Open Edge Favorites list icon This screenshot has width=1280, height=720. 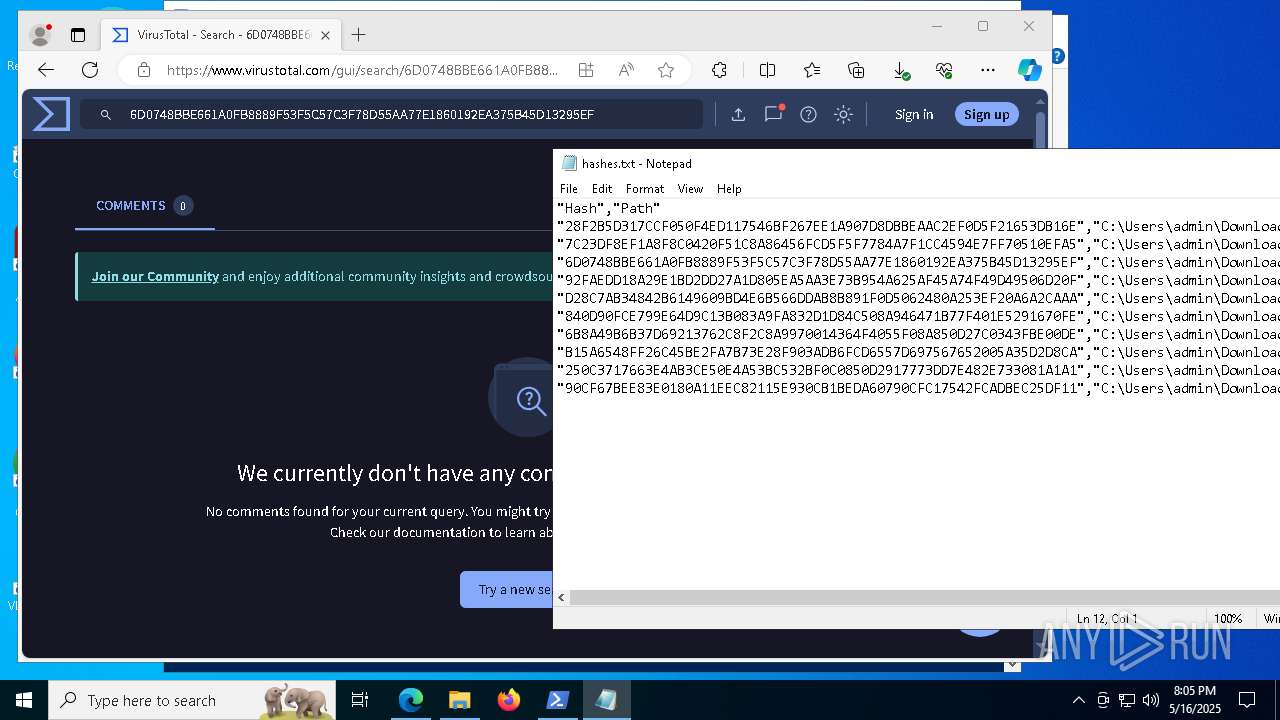coord(812,70)
